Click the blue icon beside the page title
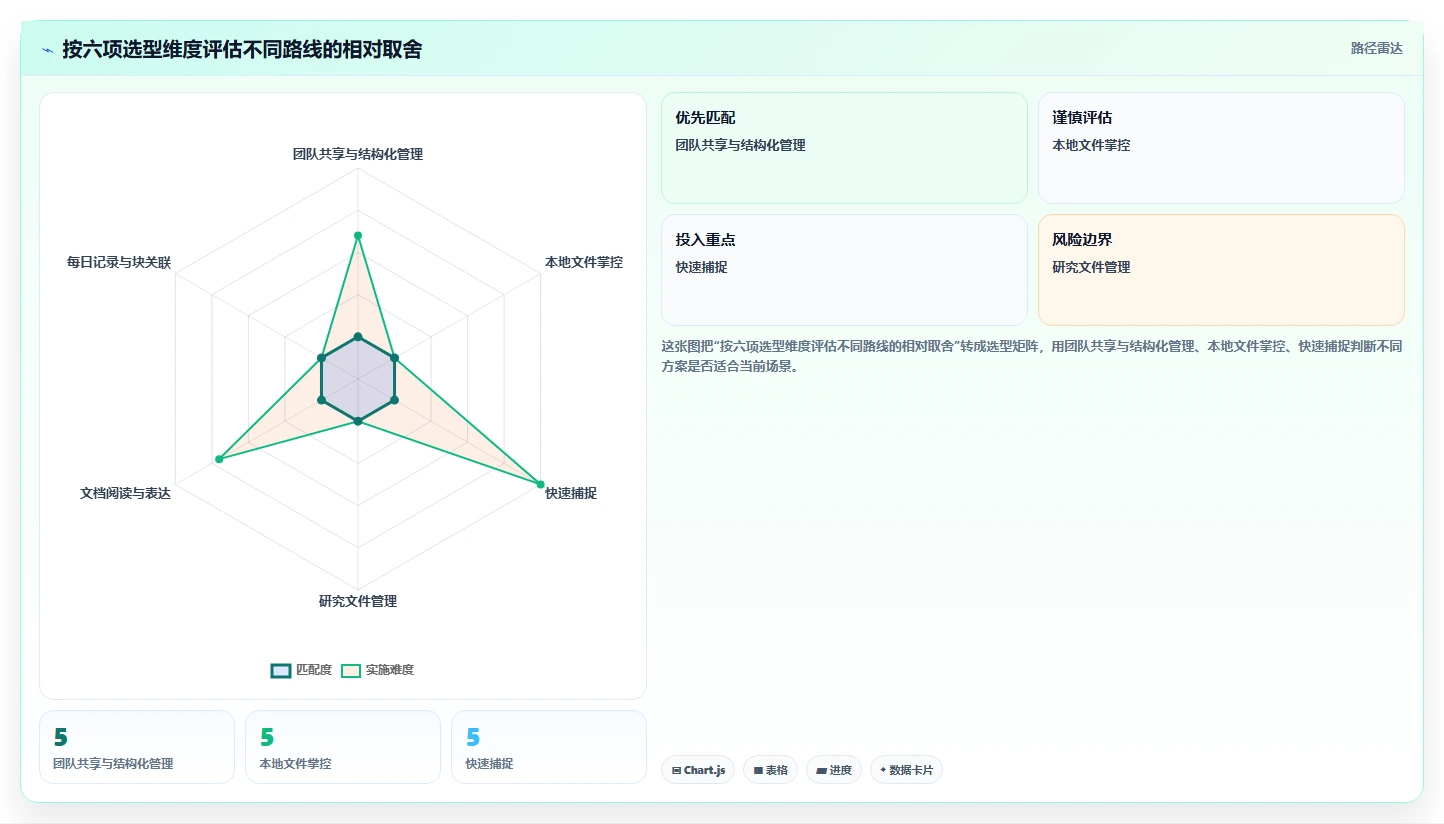The height and width of the screenshot is (824, 1444). pos(47,49)
